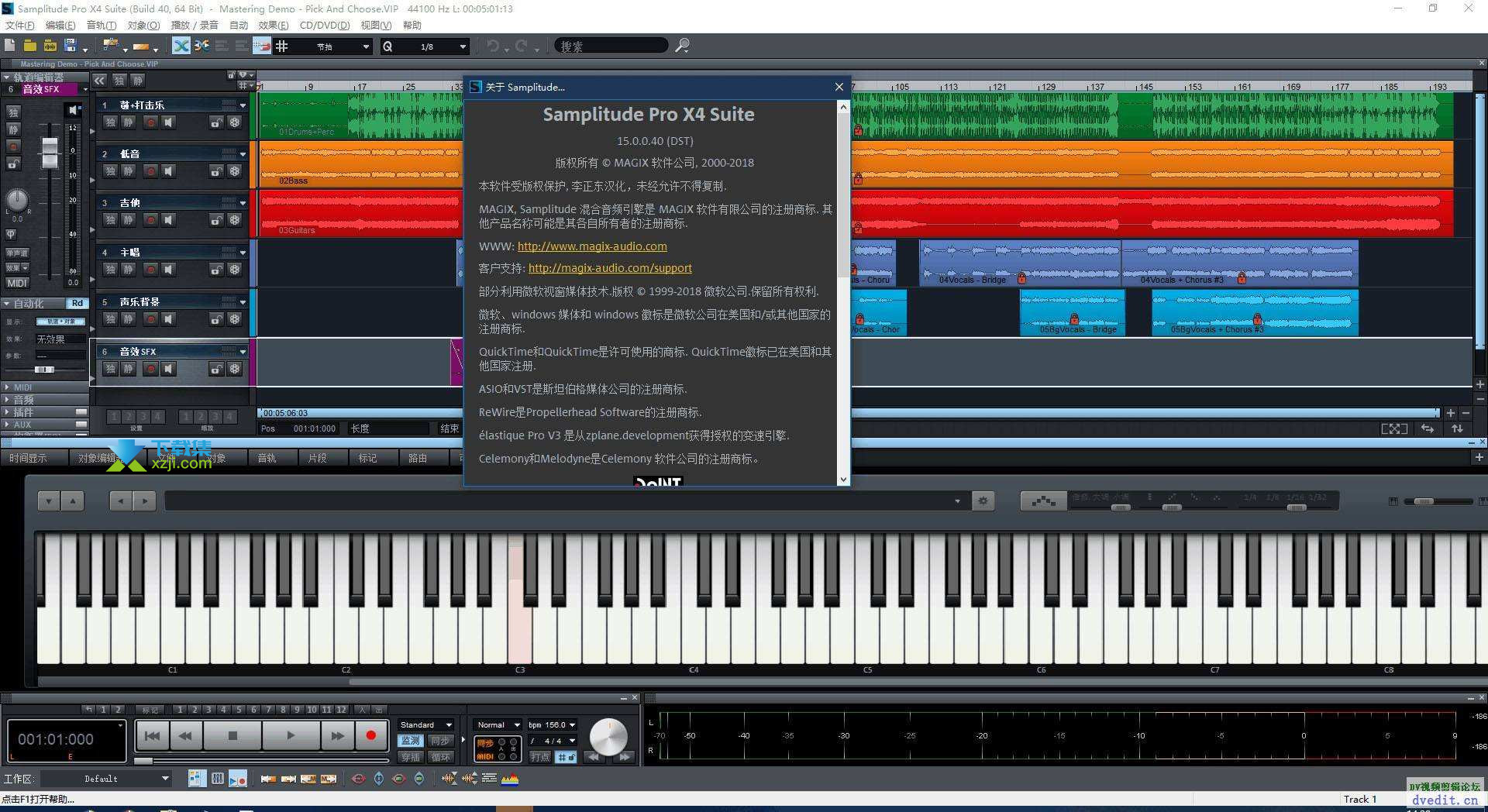Solo track 4 主唱
Viewport: 1488px width, 812px height.
(x=110, y=270)
